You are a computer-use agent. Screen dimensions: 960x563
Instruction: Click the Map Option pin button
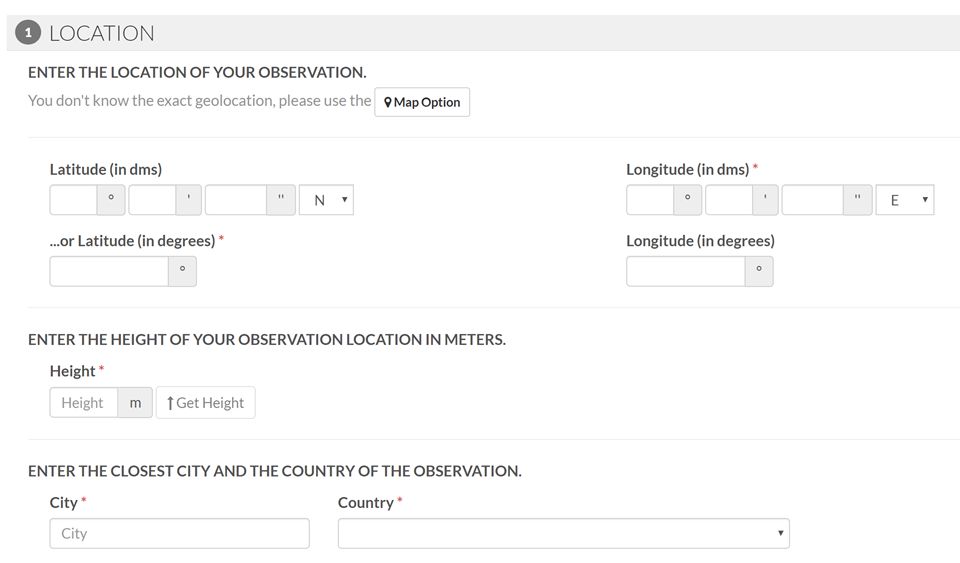[422, 102]
